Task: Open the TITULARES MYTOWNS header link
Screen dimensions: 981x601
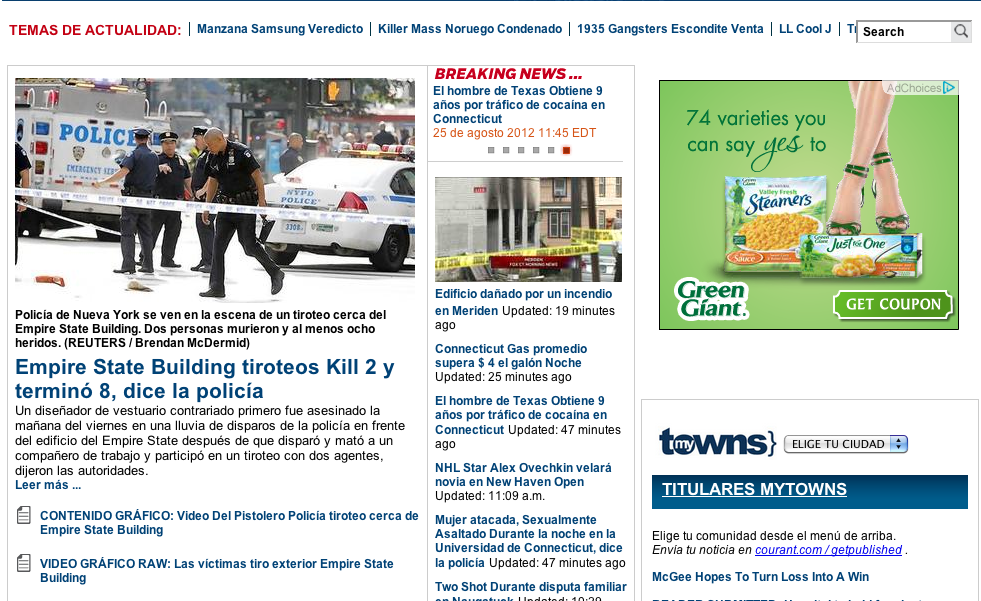Action: pyautogui.click(x=754, y=489)
